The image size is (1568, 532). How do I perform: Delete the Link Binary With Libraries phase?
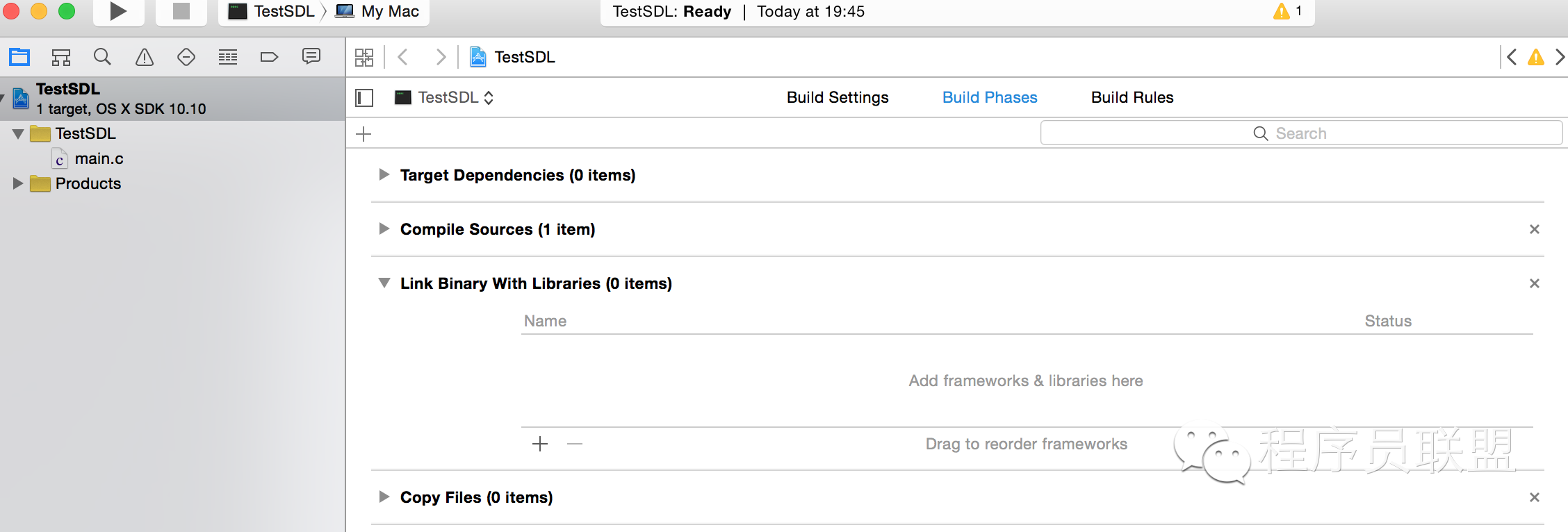(1535, 283)
